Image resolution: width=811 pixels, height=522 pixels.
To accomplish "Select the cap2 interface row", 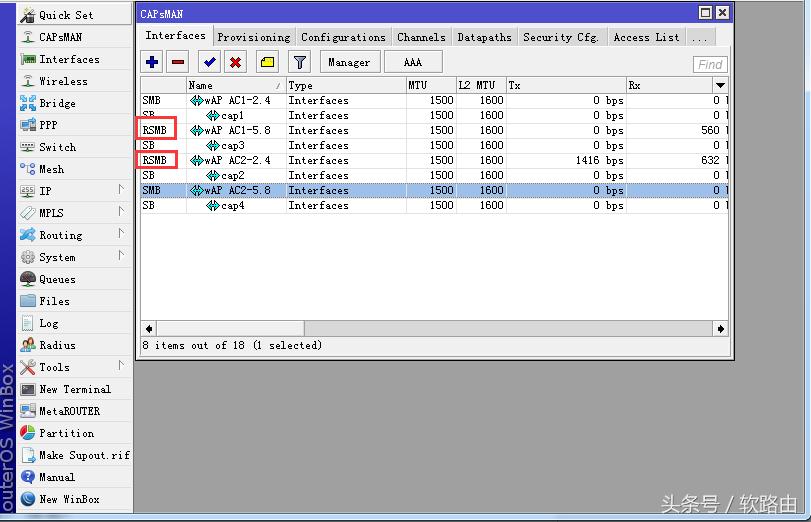I will (x=434, y=175).
